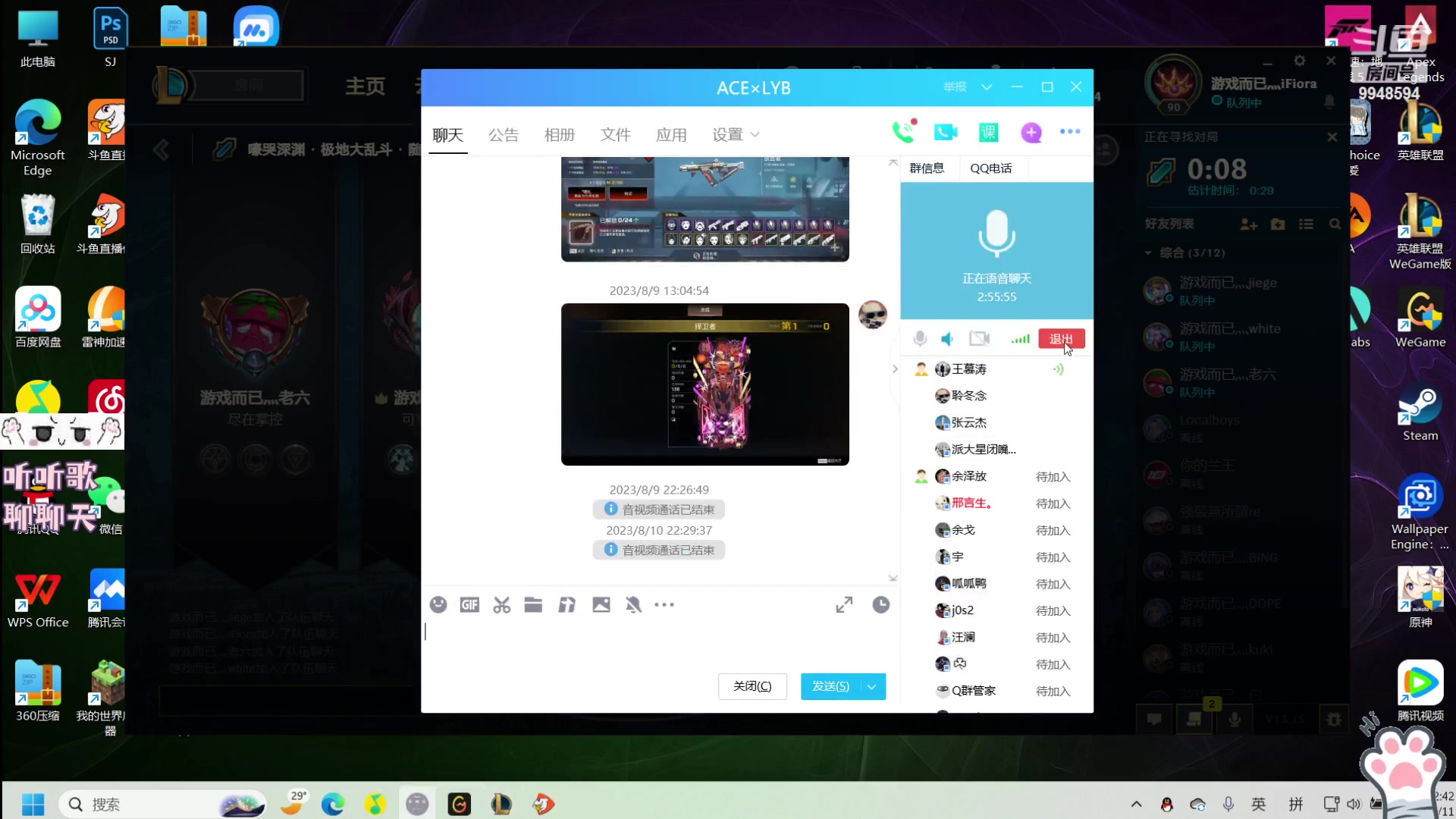Click the QQ taskbar icon in system tray
1456x819 pixels.
click(1167, 803)
